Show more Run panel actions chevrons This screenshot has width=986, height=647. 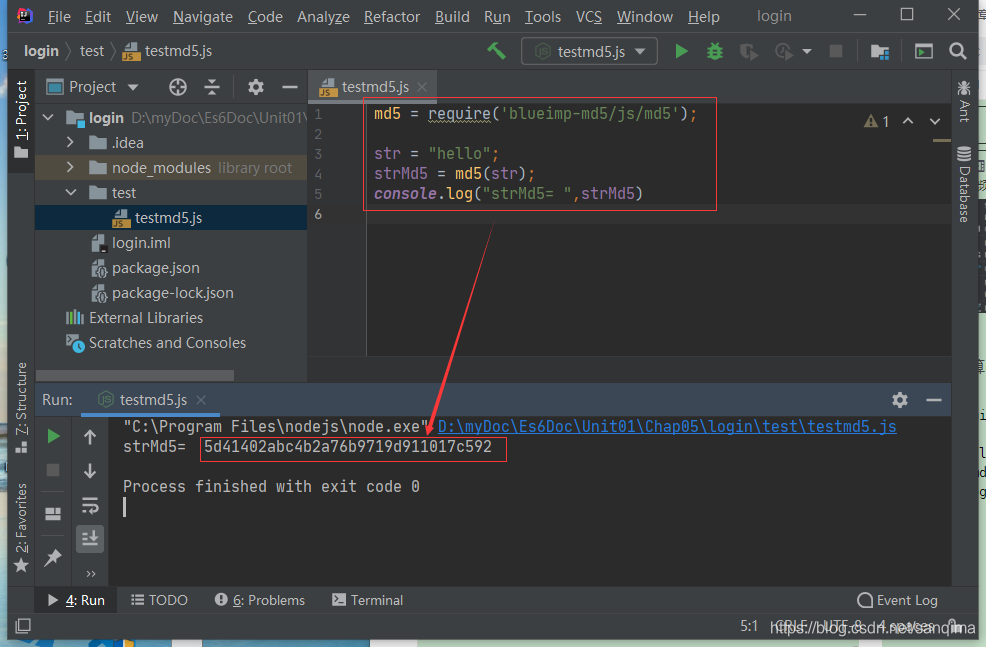(x=91, y=573)
